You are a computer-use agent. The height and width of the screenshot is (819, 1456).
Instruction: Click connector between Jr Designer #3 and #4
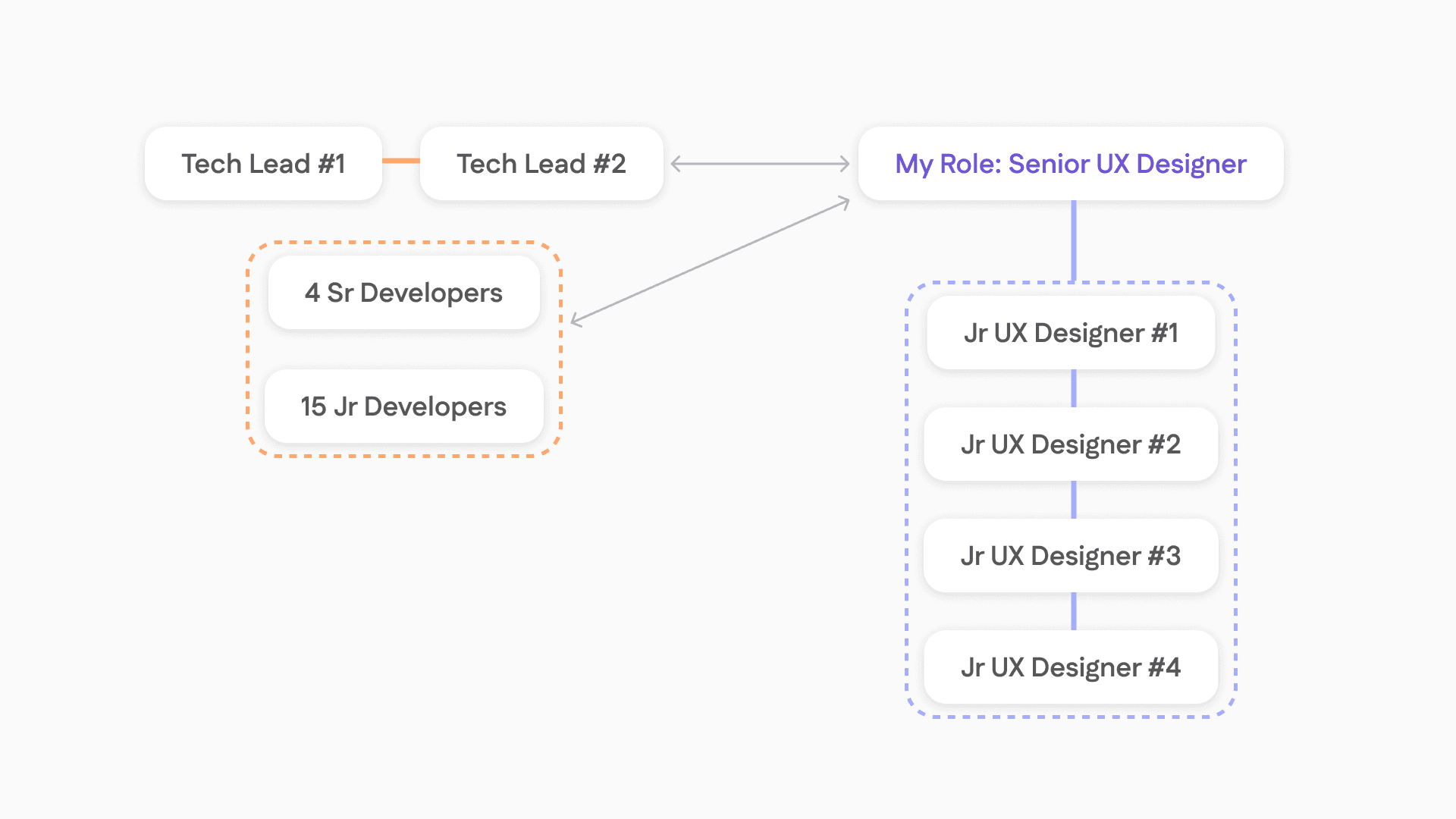point(1073,611)
